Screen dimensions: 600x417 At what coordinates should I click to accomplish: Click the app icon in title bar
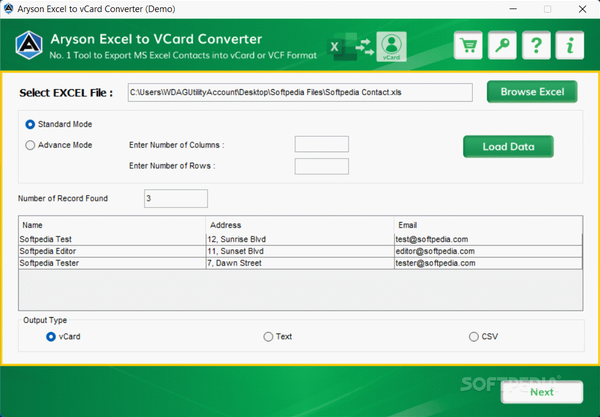pyautogui.click(x=8, y=9)
